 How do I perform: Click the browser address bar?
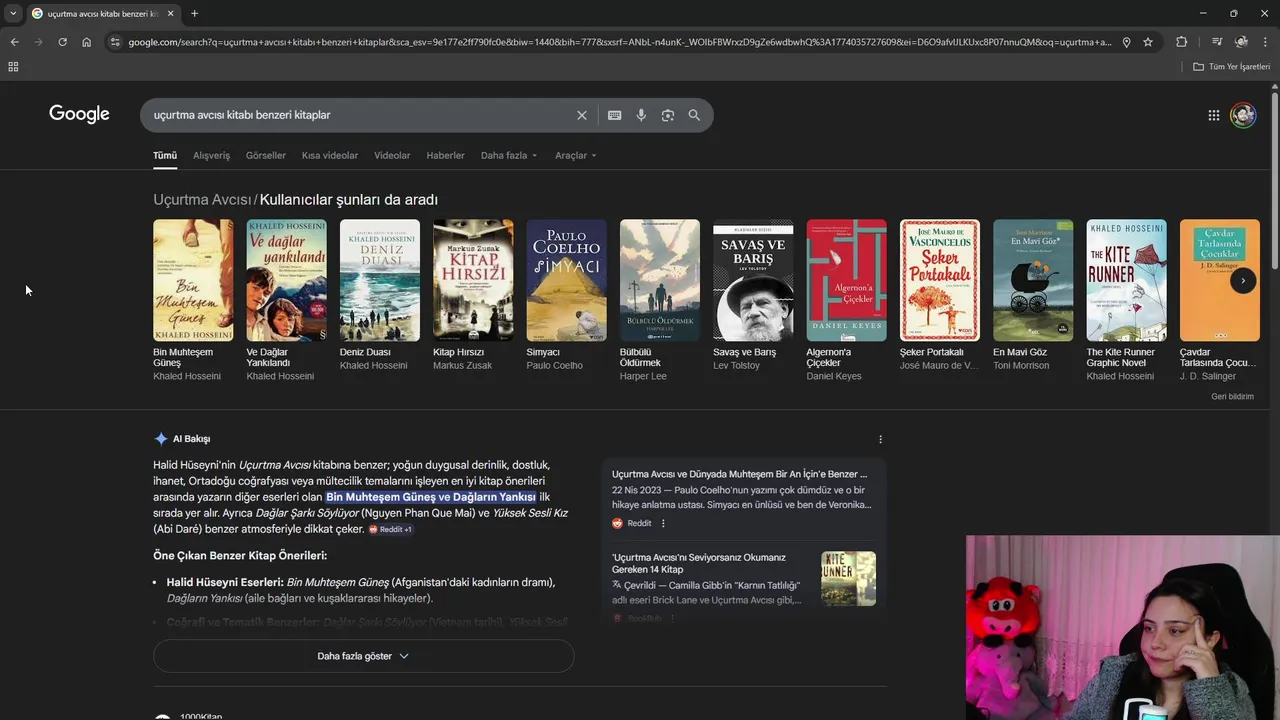point(618,42)
